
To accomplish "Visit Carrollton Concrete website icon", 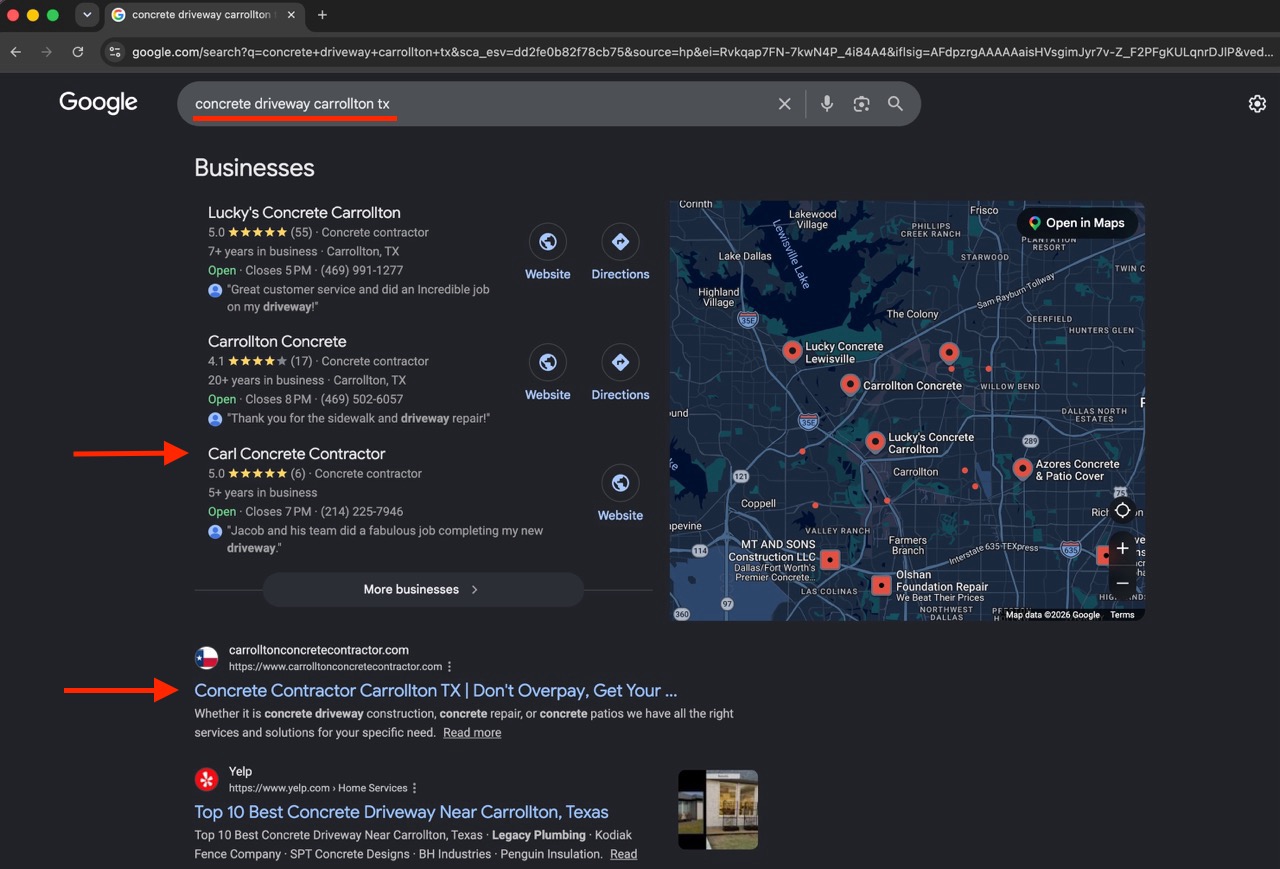I will click(548, 363).
